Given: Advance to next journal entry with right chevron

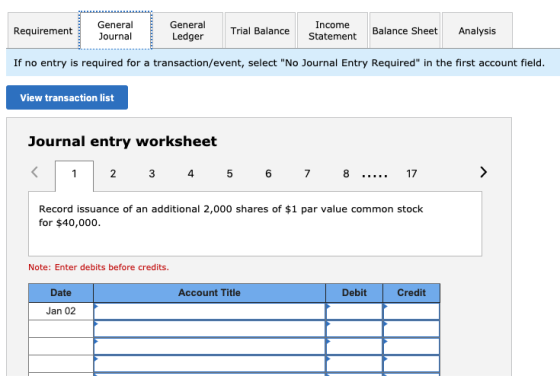Looking at the screenshot, I should coord(484,172).
